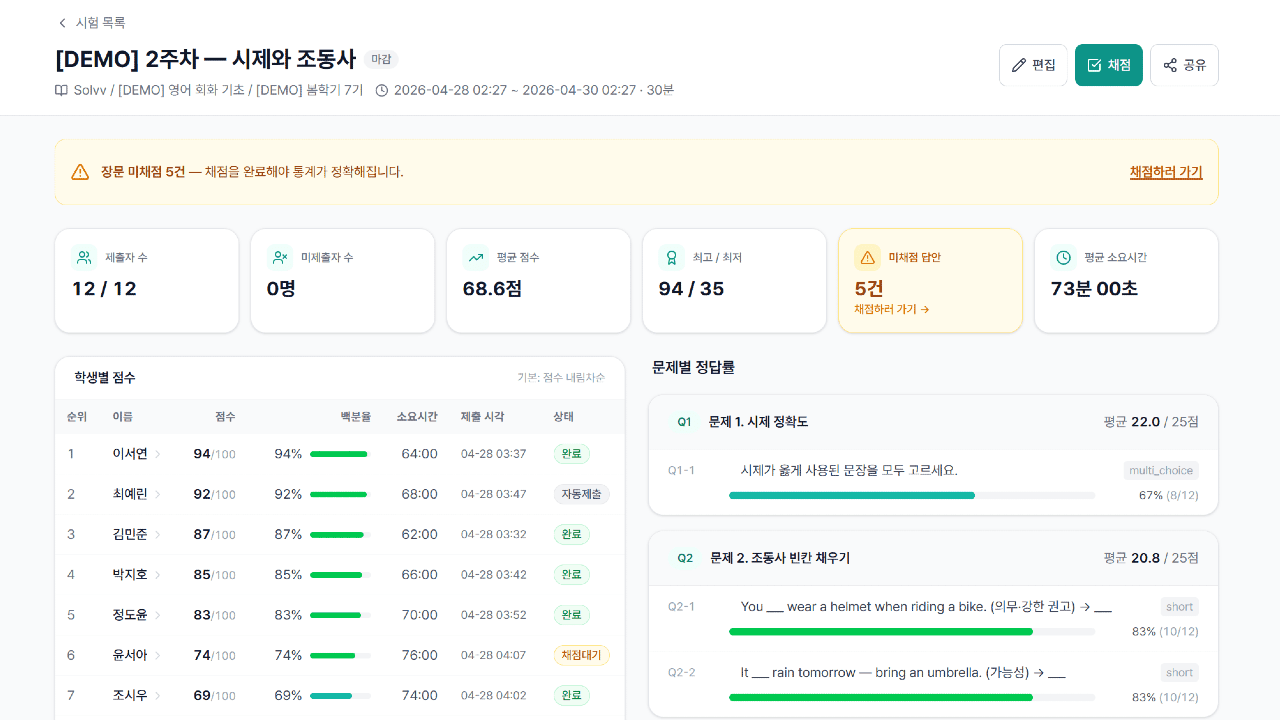The width and height of the screenshot is (1280, 720).
Task: Click 박지호's score 85/100
Action: (214, 575)
